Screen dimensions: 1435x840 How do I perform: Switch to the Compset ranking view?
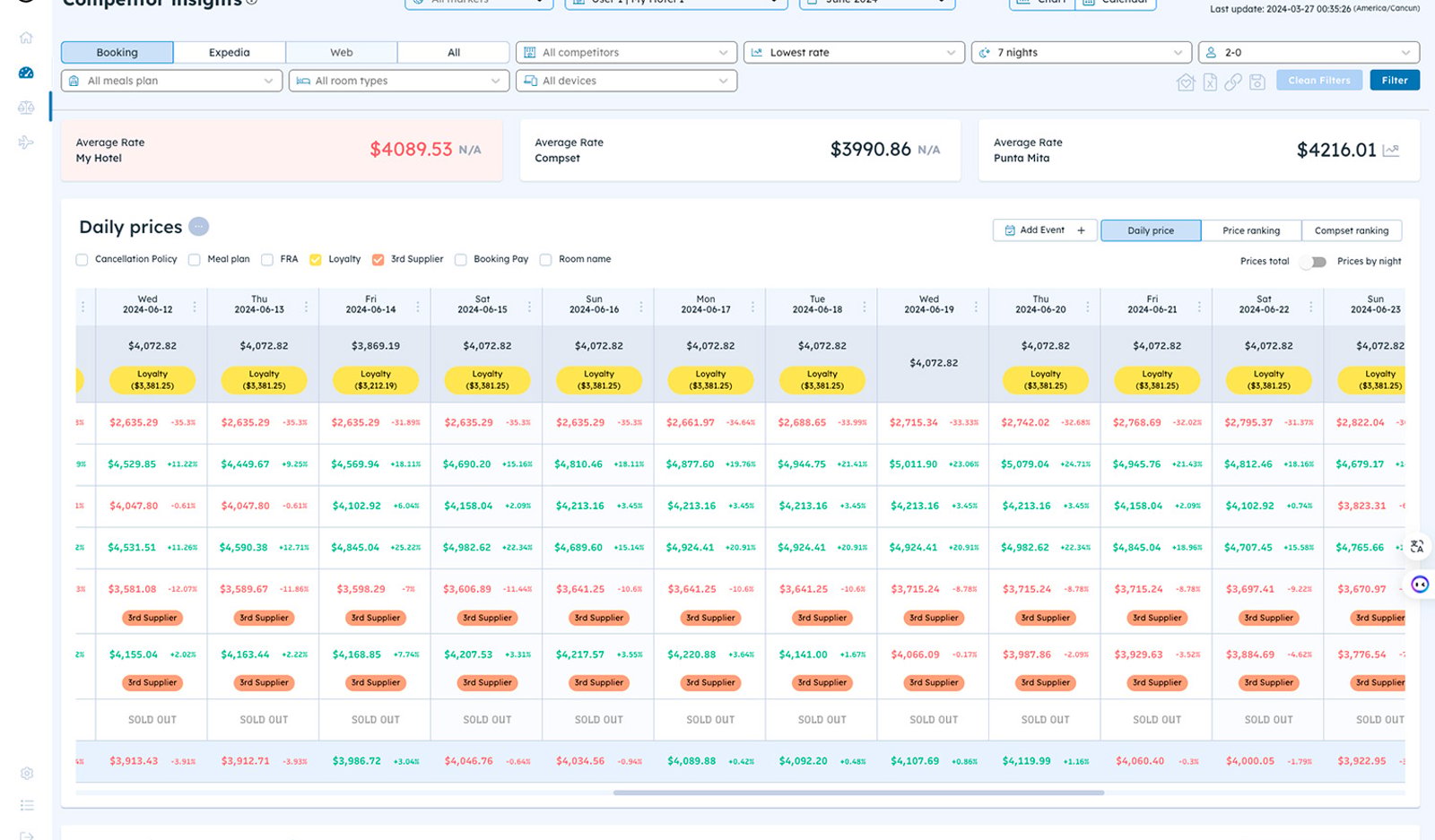coord(1352,230)
